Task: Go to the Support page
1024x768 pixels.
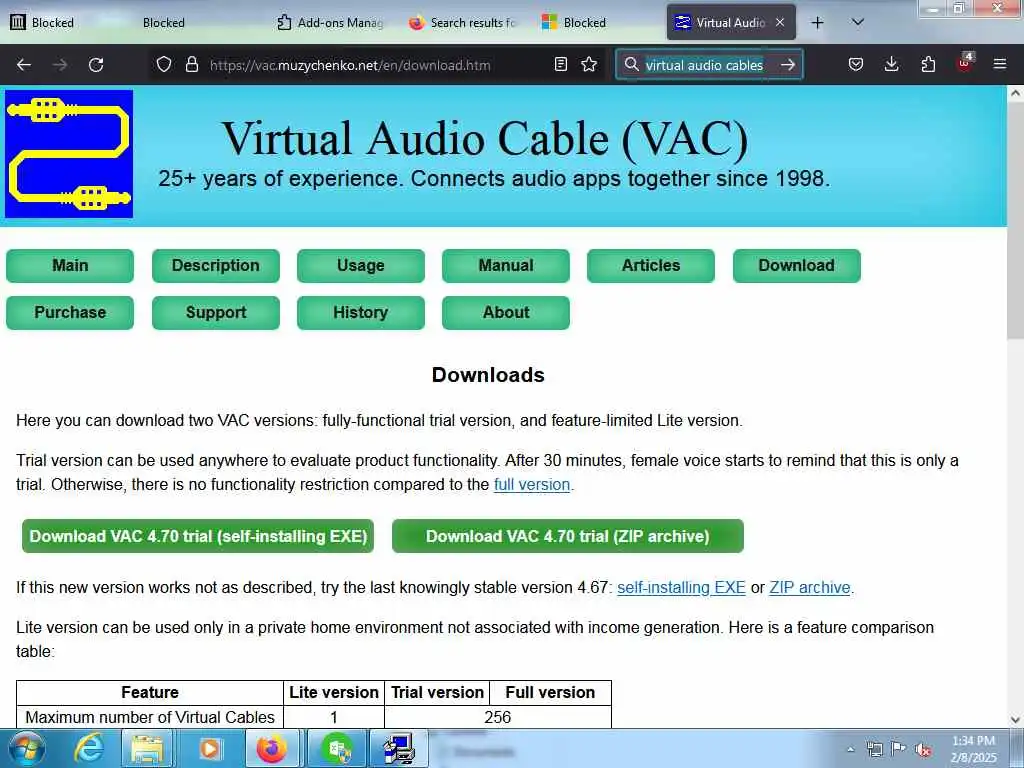Action: tap(216, 313)
